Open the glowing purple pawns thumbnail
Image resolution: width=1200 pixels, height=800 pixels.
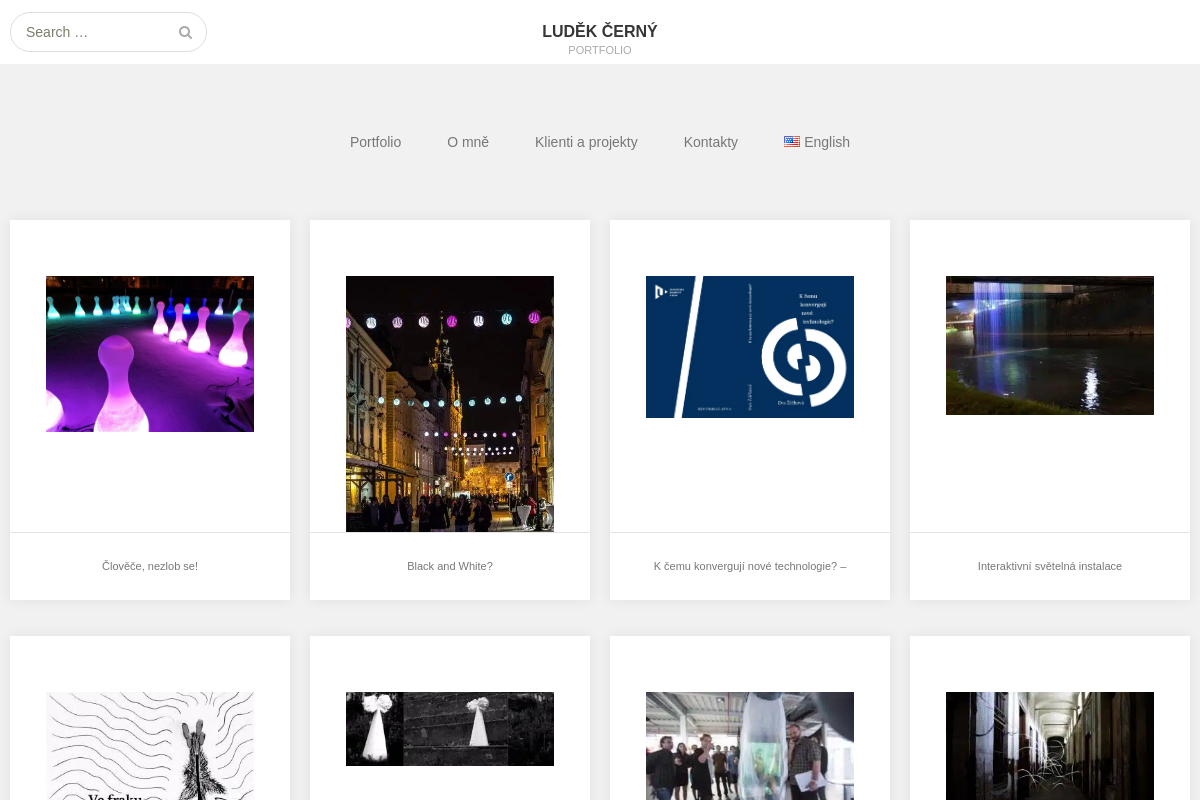click(x=150, y=354)
